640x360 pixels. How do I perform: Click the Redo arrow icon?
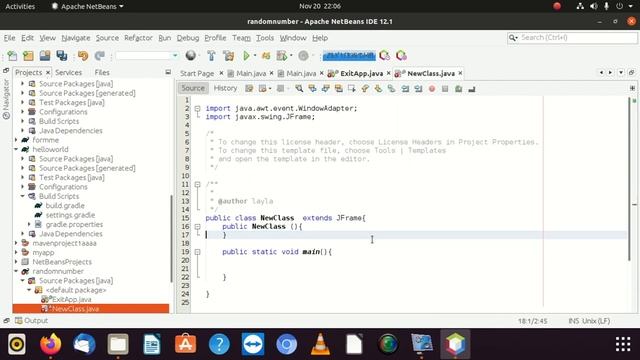pos(100,56)
